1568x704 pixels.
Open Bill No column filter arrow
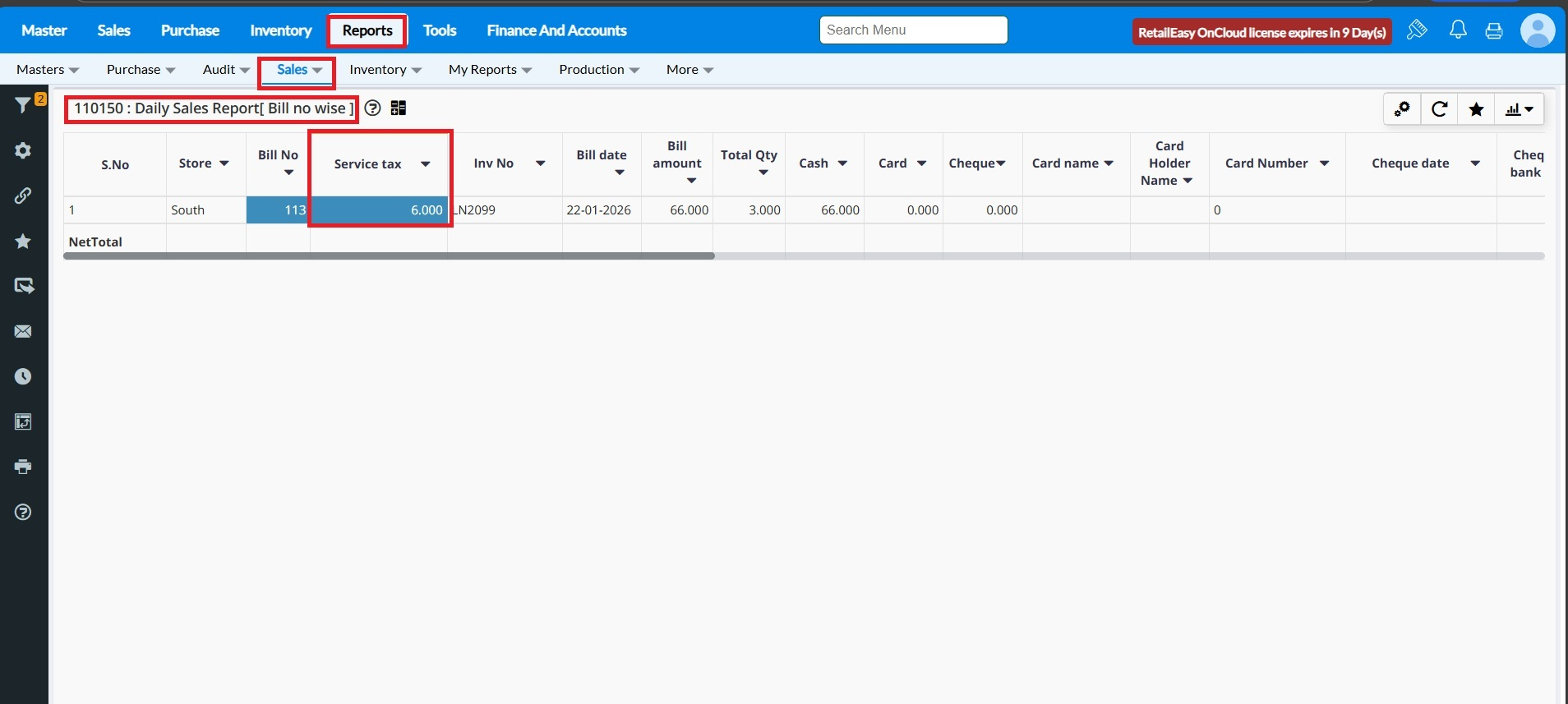288,173
